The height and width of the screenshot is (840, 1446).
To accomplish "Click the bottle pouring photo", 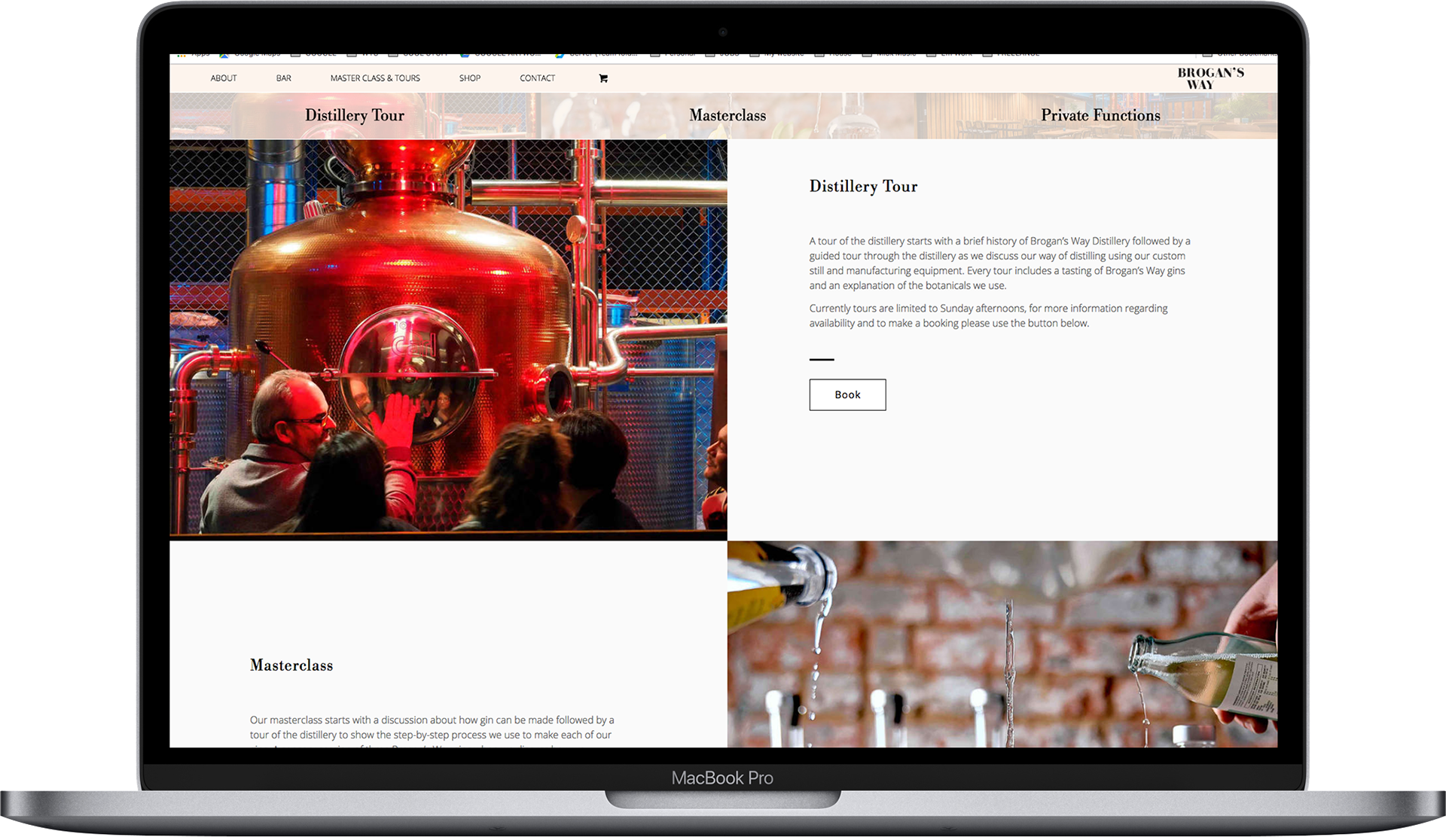I will (1002, 644).
